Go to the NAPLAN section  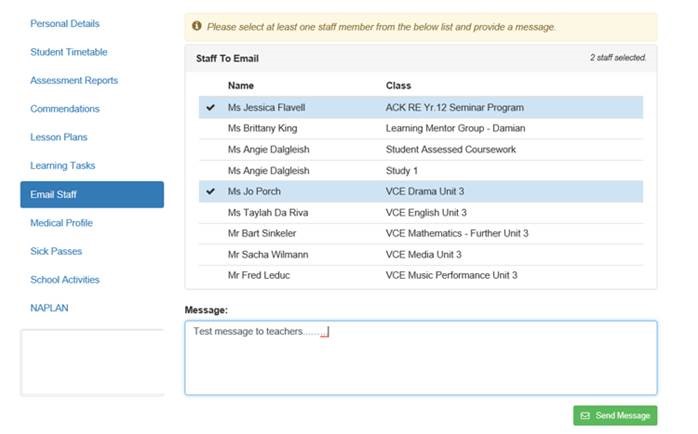[48, 308]
